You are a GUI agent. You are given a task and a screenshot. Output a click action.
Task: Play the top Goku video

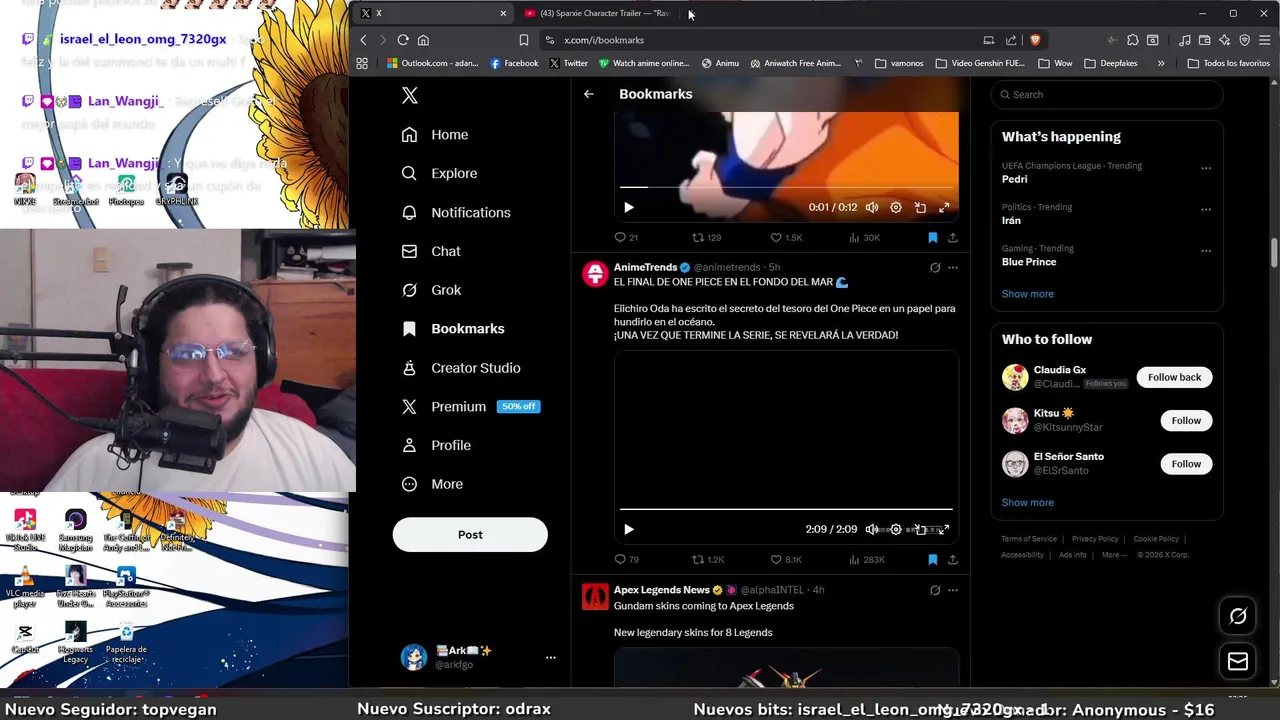point(628,207)
